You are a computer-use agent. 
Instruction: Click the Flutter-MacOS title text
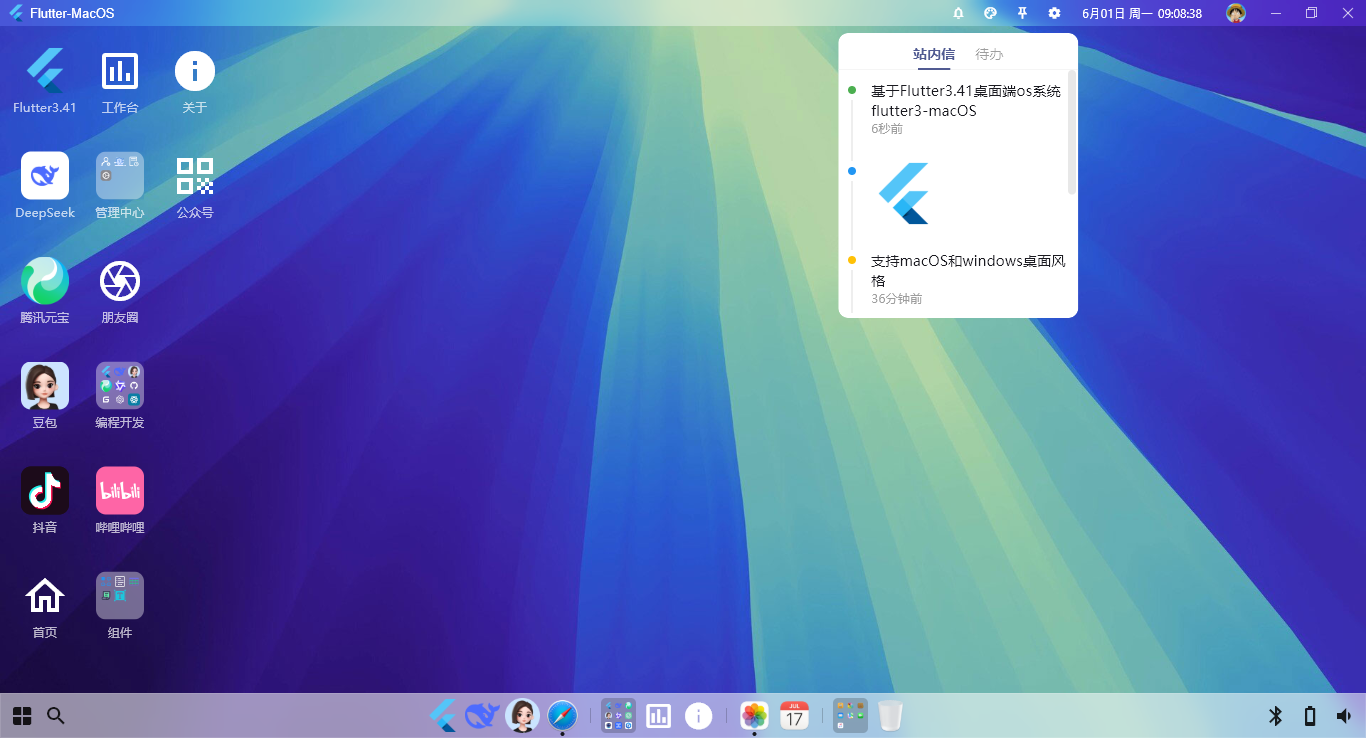(x=72, y=13)
